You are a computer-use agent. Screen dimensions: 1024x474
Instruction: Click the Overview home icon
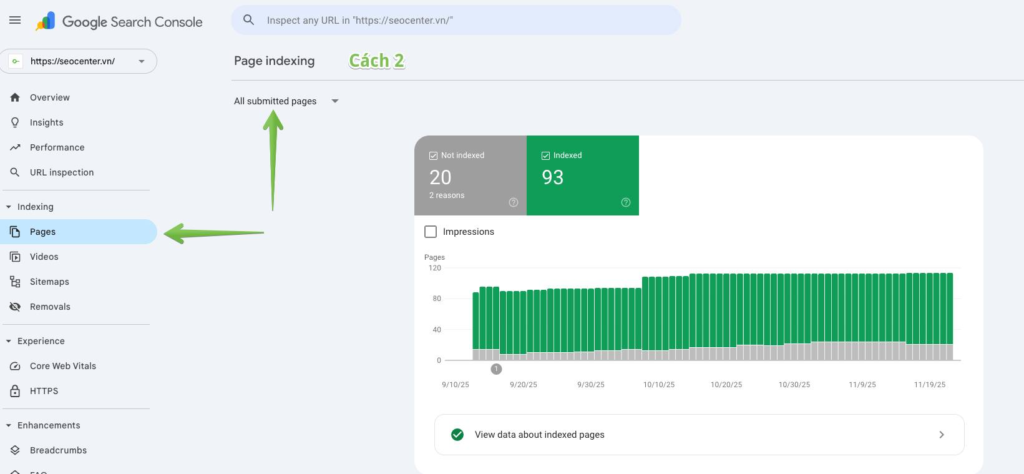click(x=14, y=97)
